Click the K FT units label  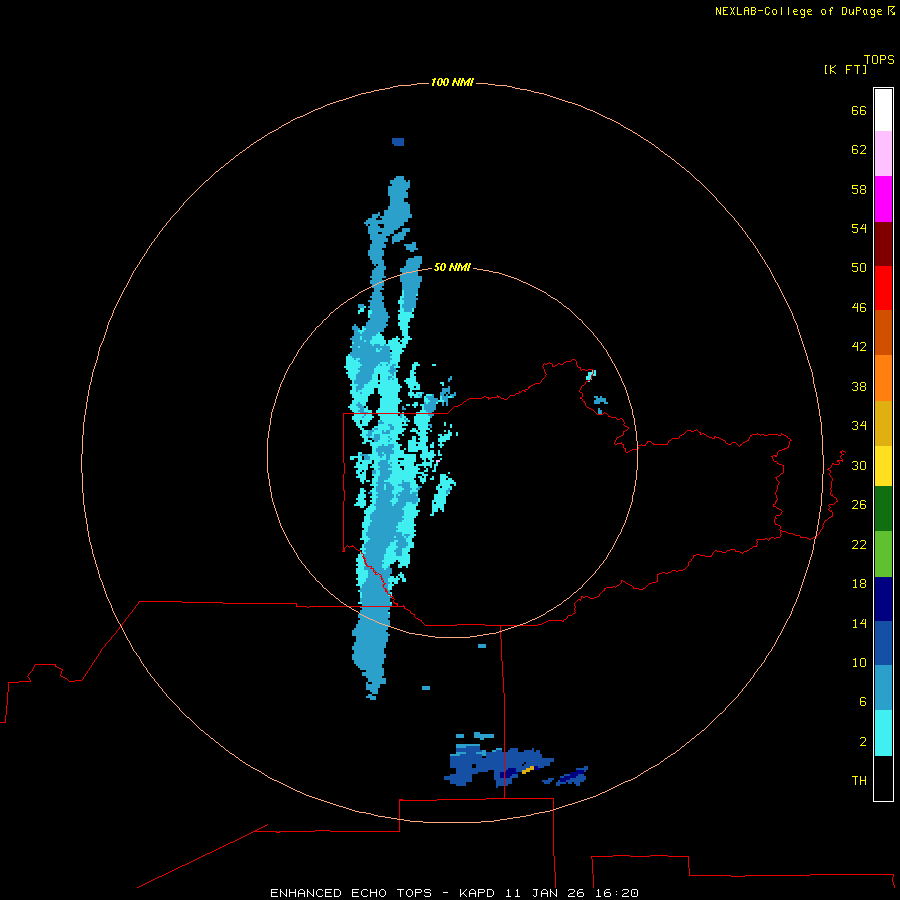click(845, 69)
